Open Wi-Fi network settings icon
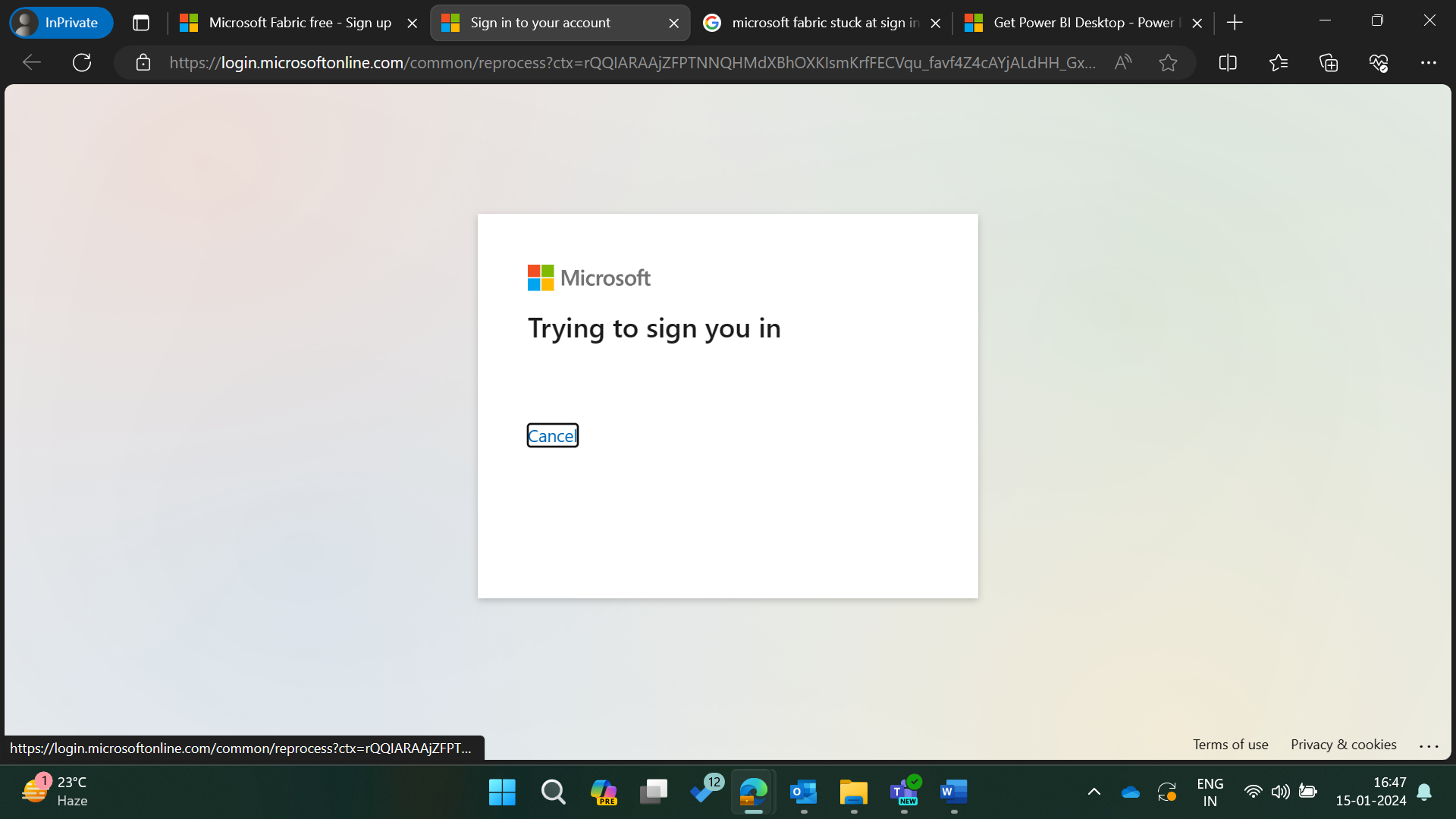 coord(1253,792)
